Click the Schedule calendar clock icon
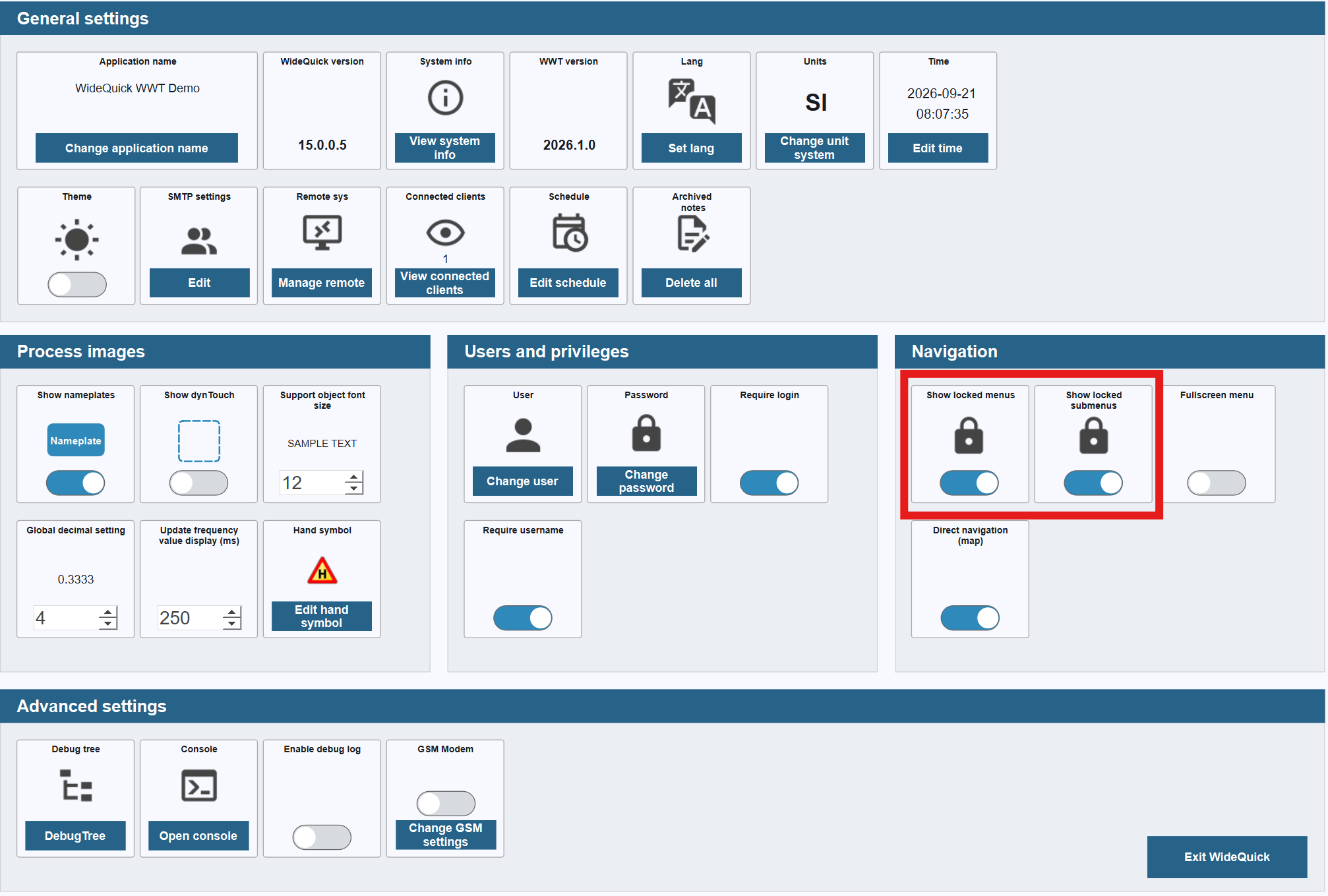Screen dimensions: 1328x896 click(570, 233)
